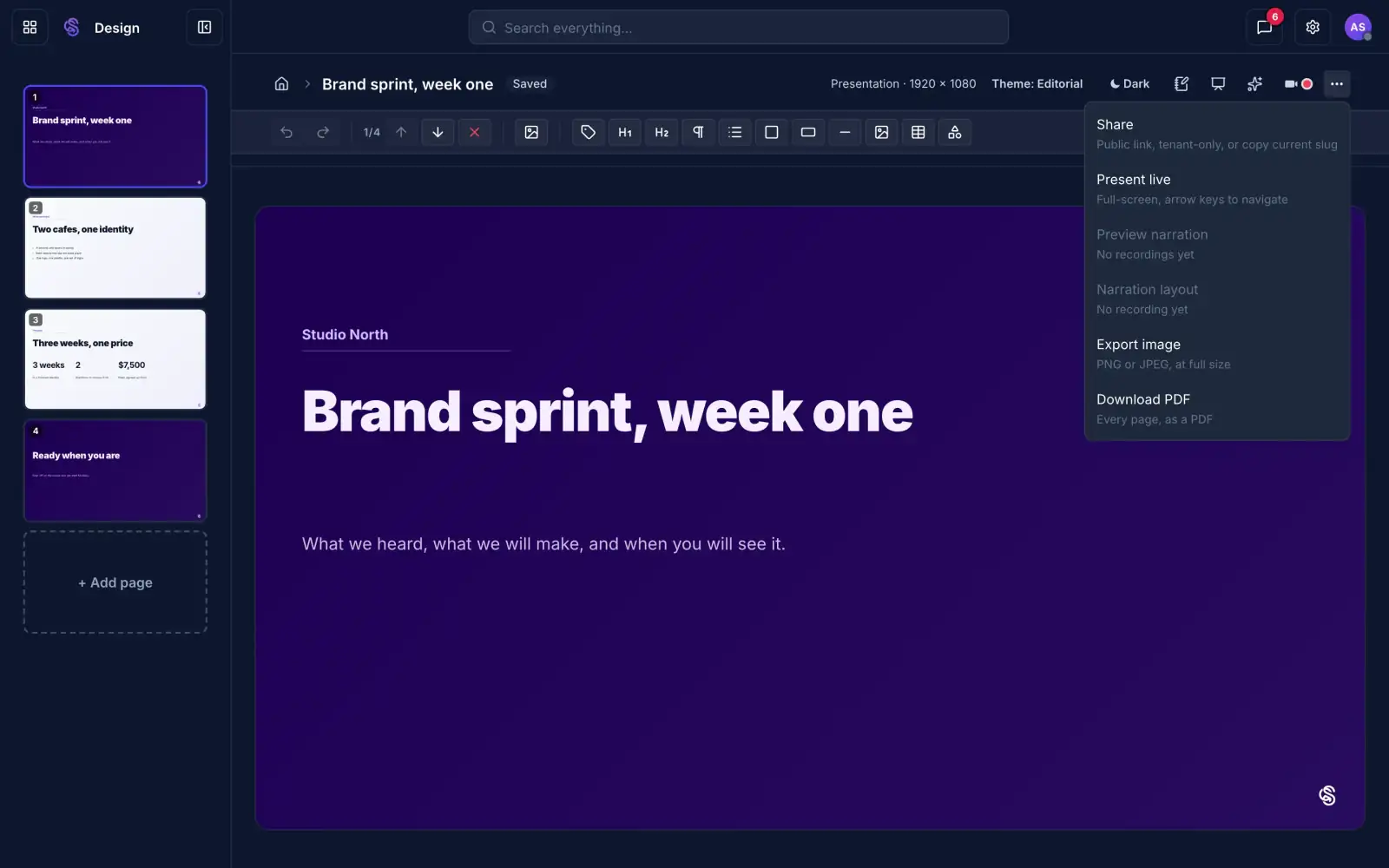Image resolution: width=1389 pixels, height=868 pixels.
Task: Undo the last action
Action: tap(286, 132)
